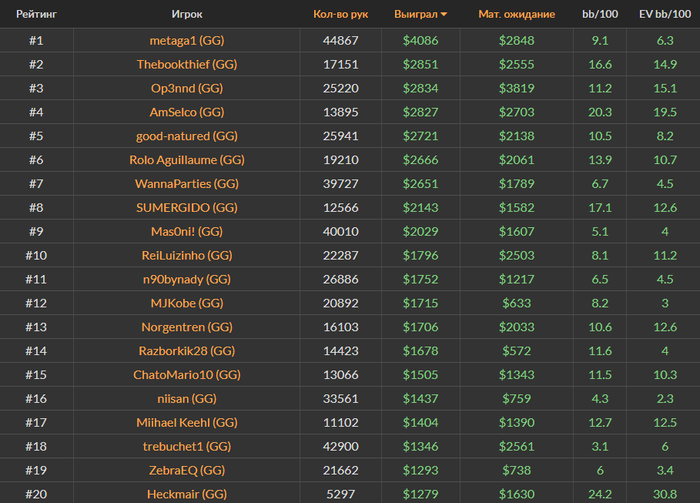Click Norgentren (GG) player name
Image resolution: width=700 pixels, height=503 pixels.
click(186, 327)
